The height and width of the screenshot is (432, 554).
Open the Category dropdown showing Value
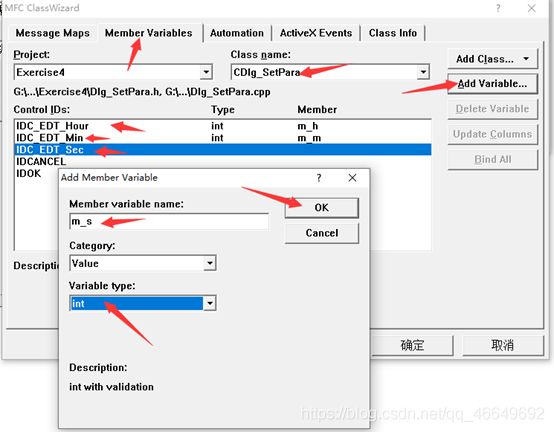[x=143, y=263]
